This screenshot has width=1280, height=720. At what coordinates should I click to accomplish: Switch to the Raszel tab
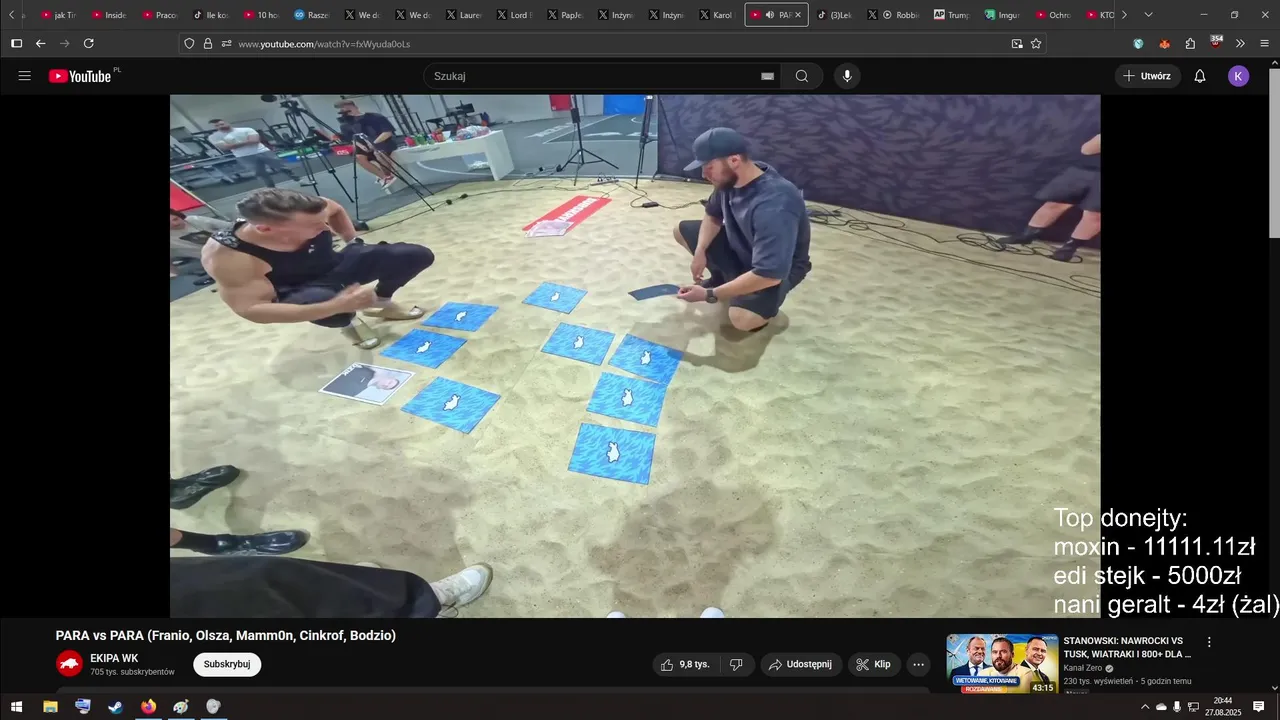click(312, 15)
